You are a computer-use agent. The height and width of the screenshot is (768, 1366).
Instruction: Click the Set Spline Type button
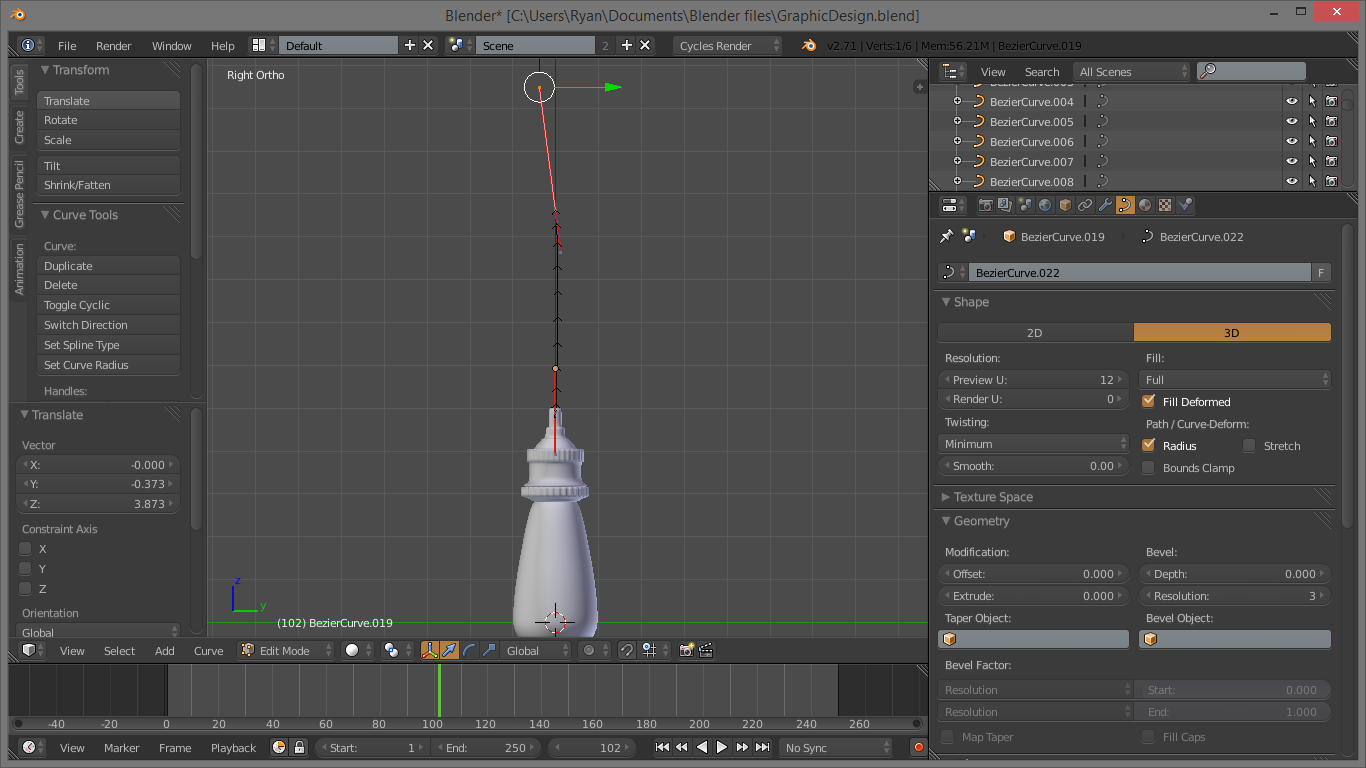[x=108, y=345]
